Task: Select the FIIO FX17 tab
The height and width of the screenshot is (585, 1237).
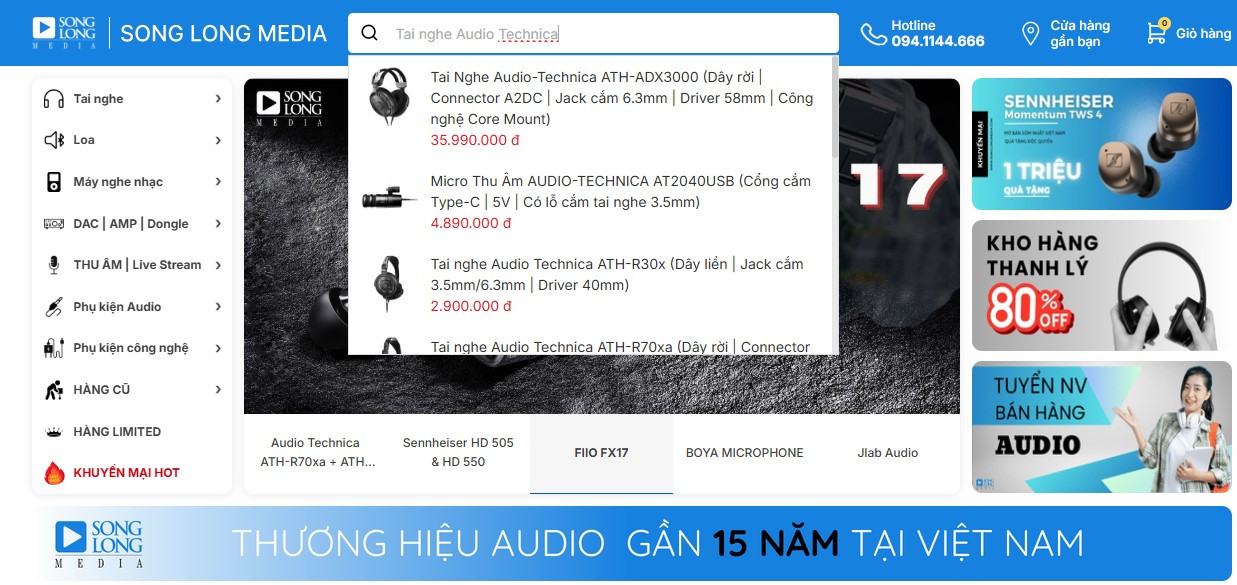Action: pos(601,452)
